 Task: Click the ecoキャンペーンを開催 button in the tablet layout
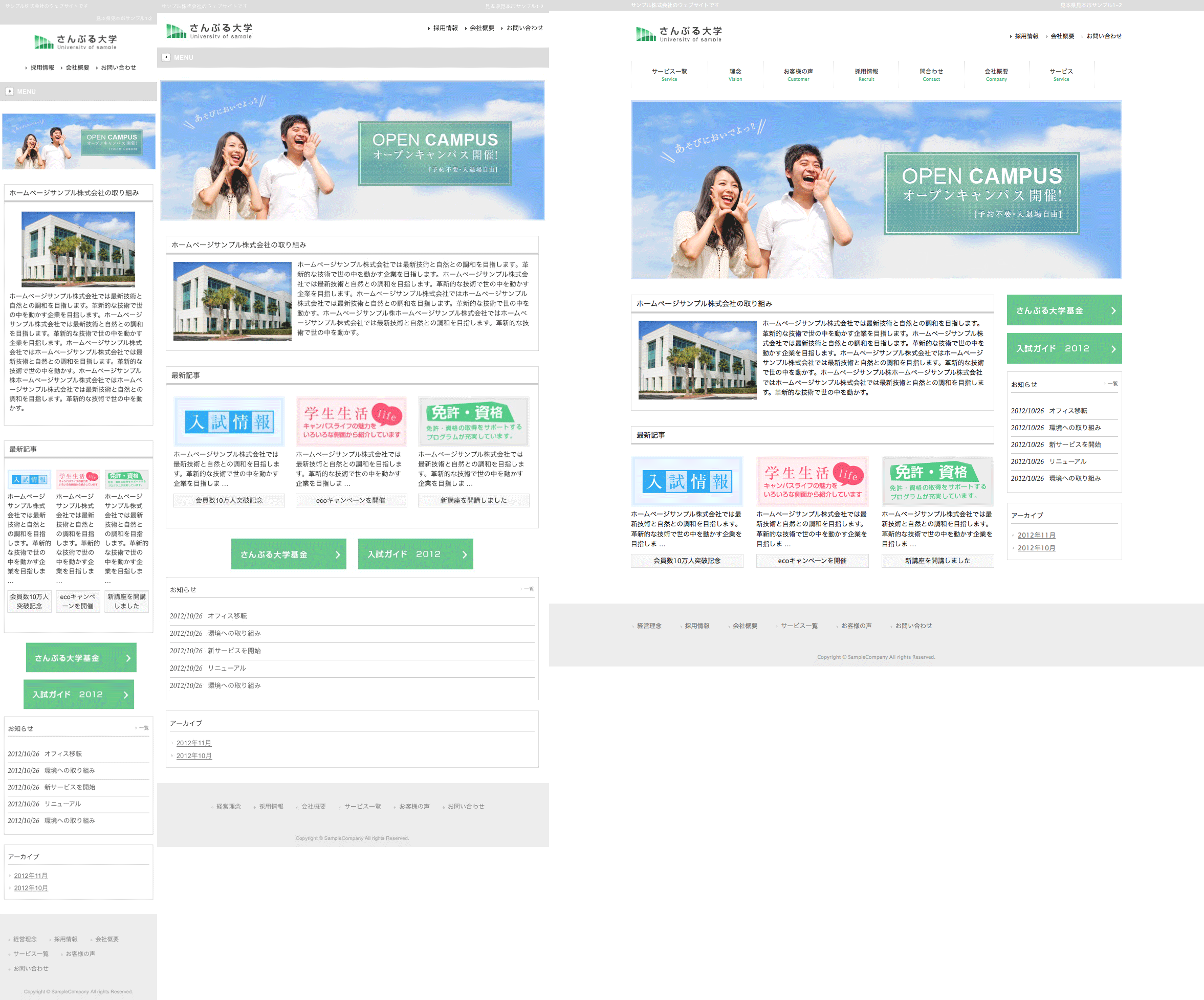point(351,500)
